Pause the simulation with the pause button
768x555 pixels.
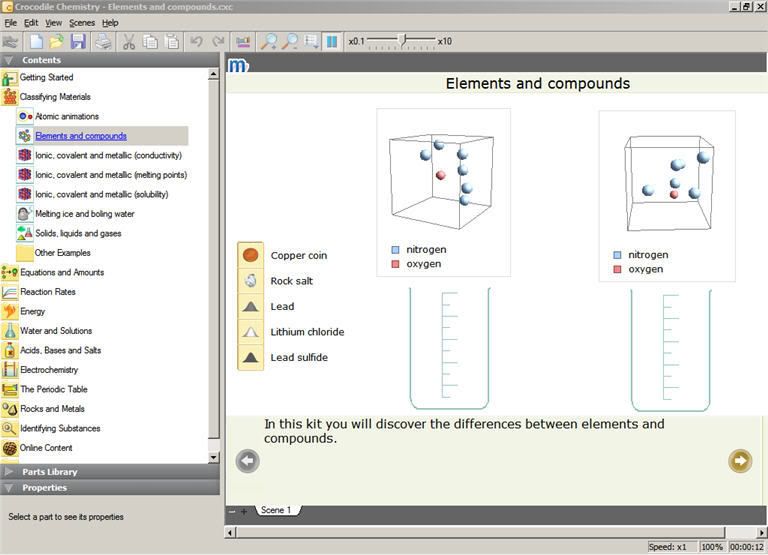(x=332, y=42)
